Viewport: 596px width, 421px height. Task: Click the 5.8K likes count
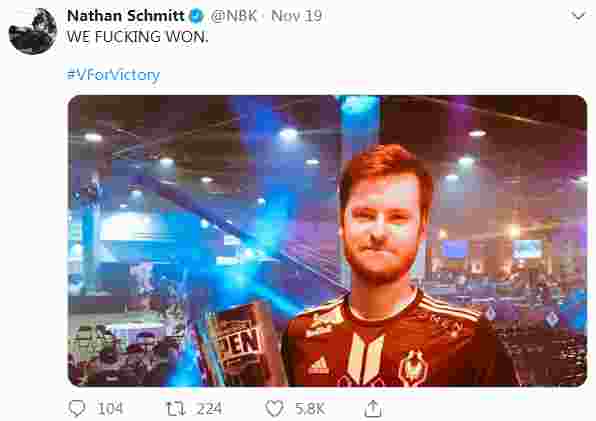(x=310, y=409)
